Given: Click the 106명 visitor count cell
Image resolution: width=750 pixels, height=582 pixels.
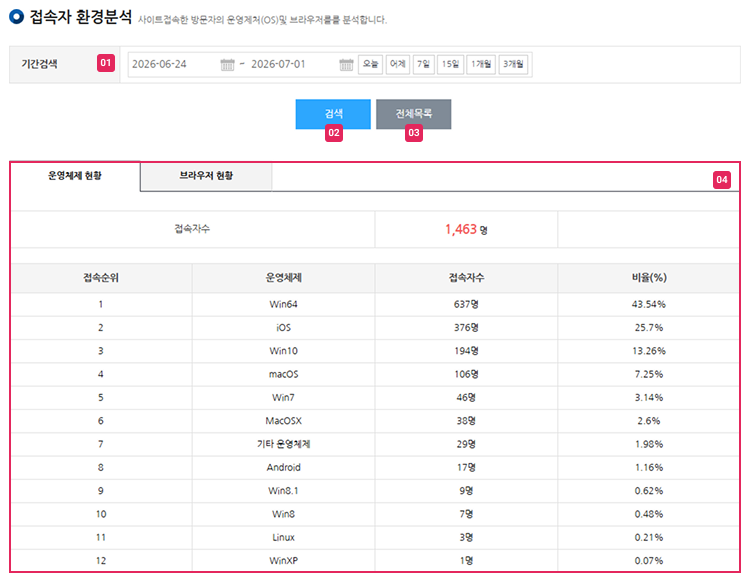Looking at the screenshot, I should [x=466, y=374].
